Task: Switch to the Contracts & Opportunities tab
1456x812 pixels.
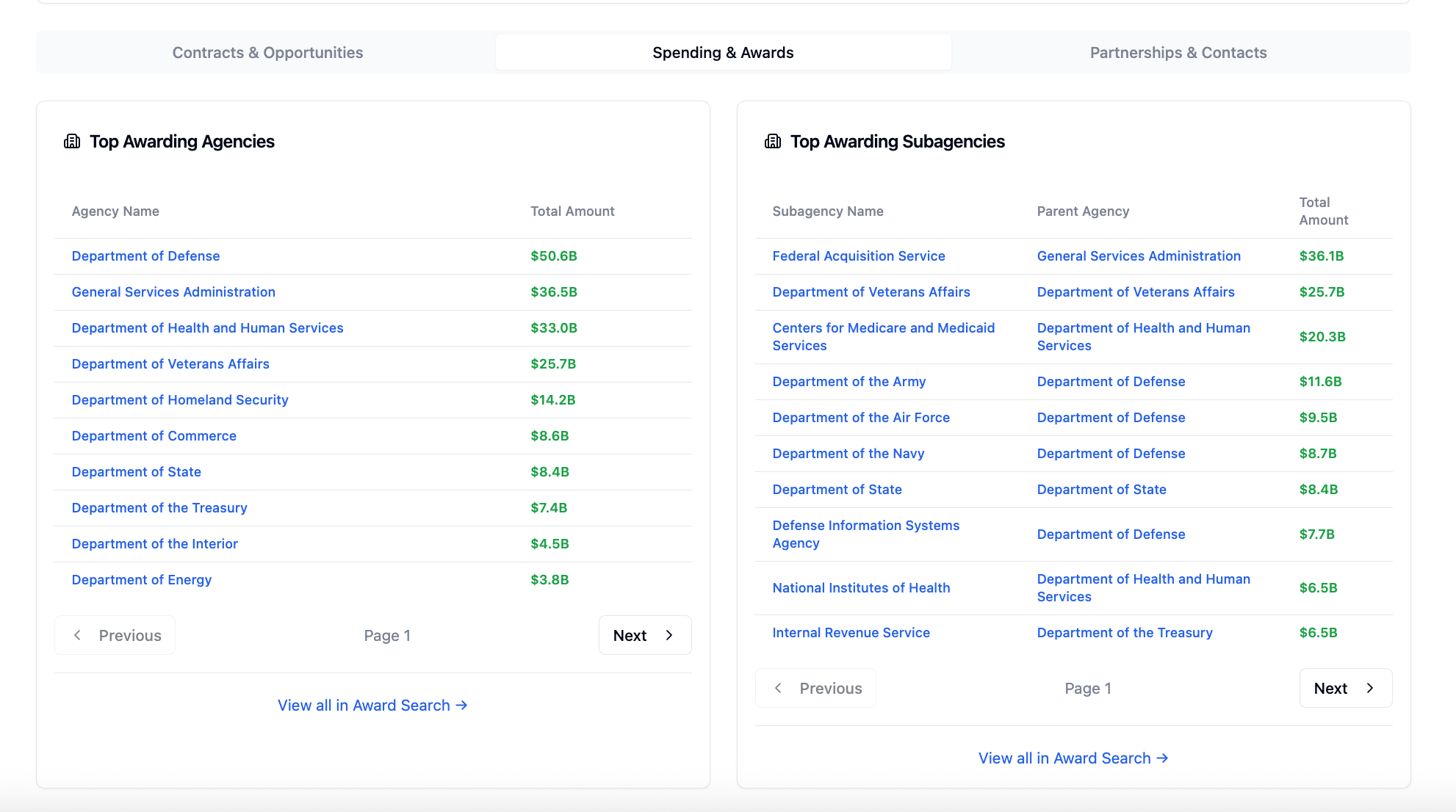Action: coord(267,52)
